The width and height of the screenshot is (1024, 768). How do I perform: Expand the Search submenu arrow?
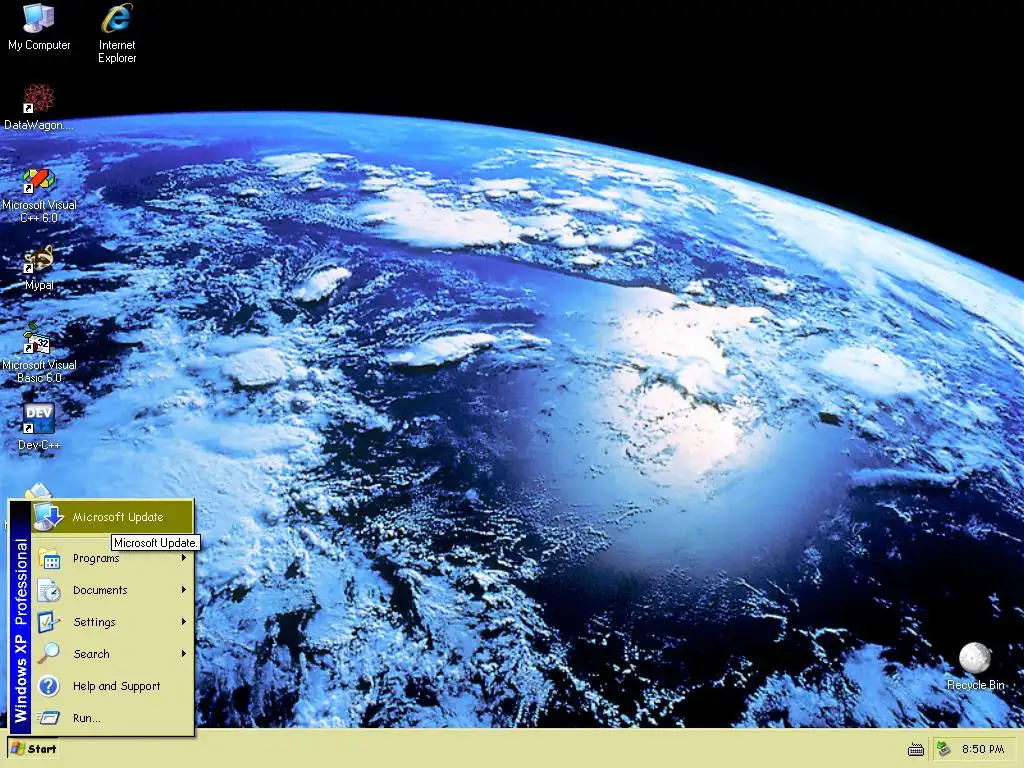(184, 654)
